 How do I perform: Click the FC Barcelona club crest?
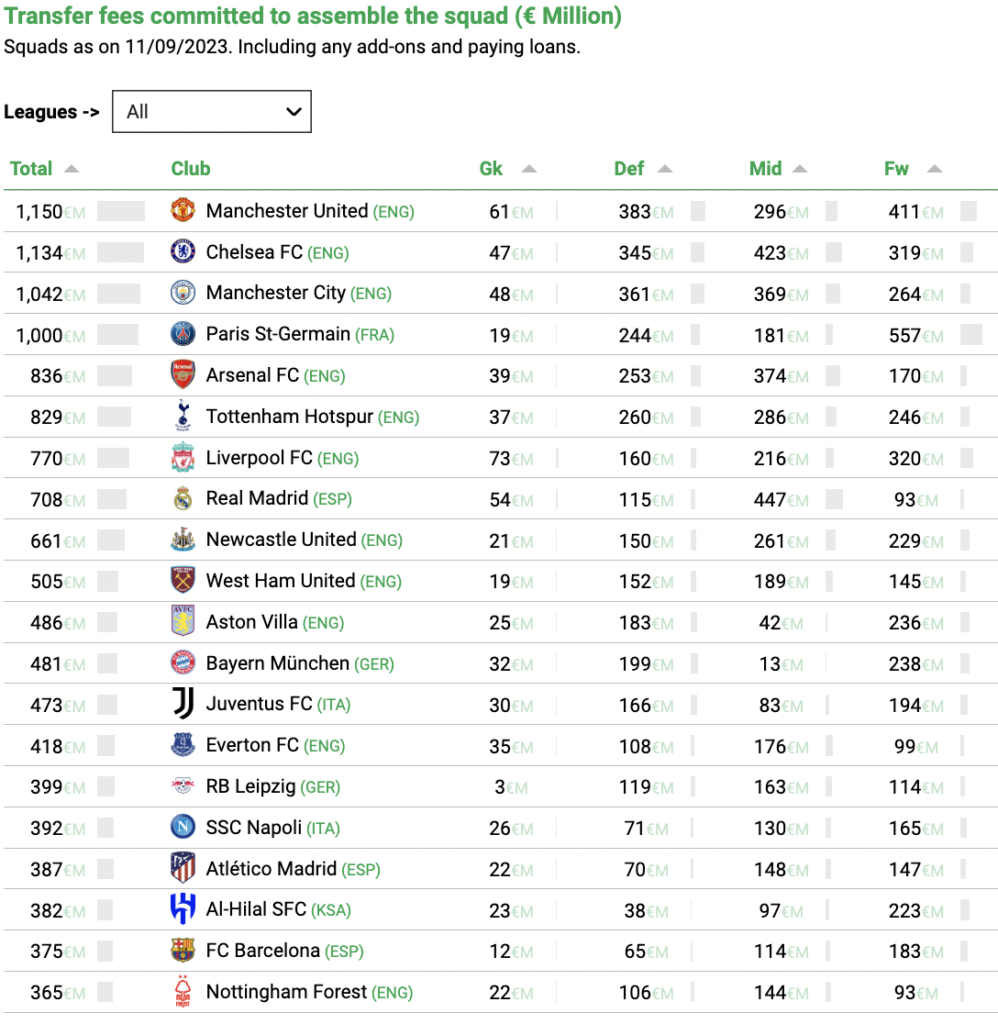[183, 950]
